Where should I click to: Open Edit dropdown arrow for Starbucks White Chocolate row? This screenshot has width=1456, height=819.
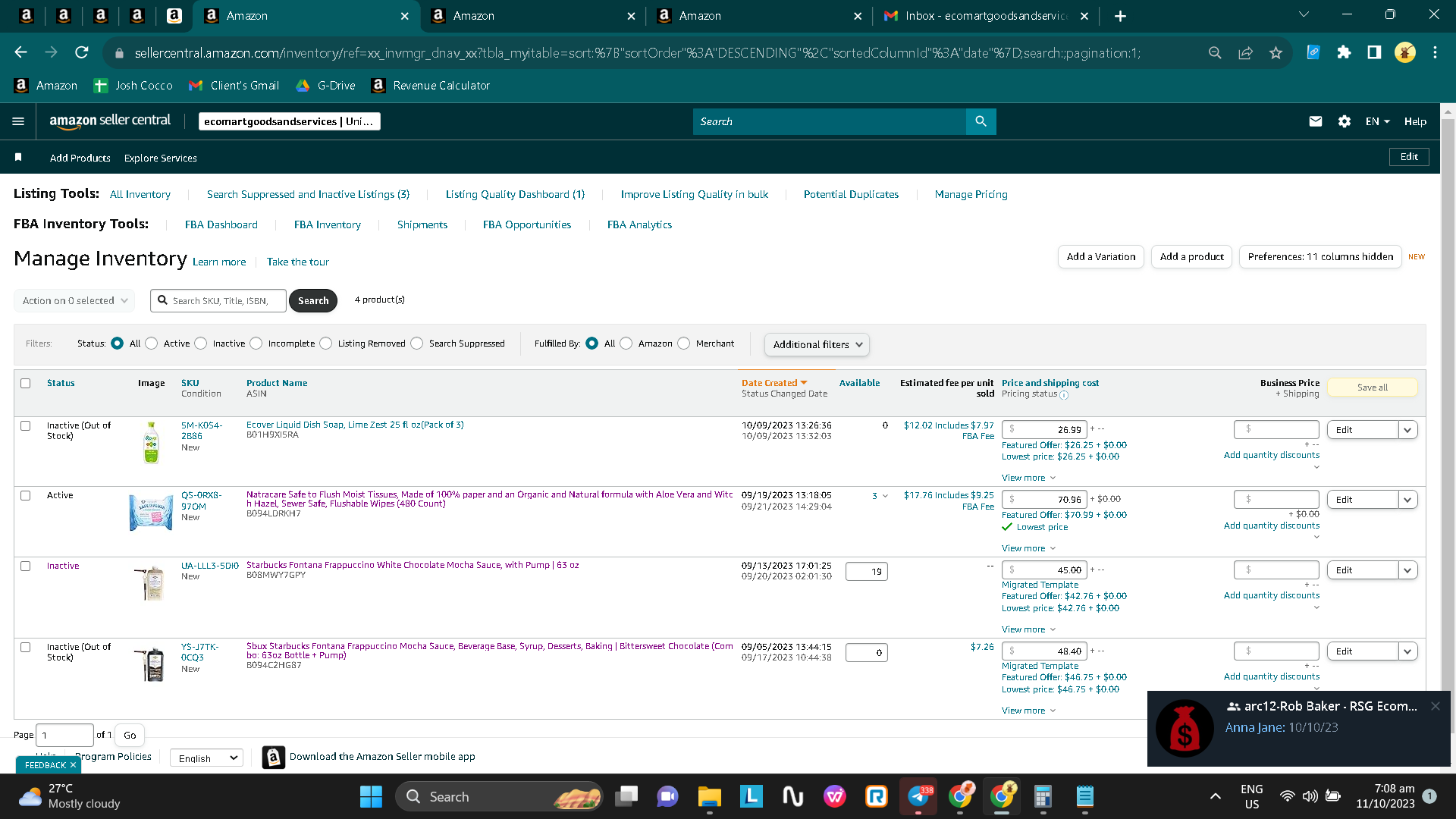(x=1407, y=570)
